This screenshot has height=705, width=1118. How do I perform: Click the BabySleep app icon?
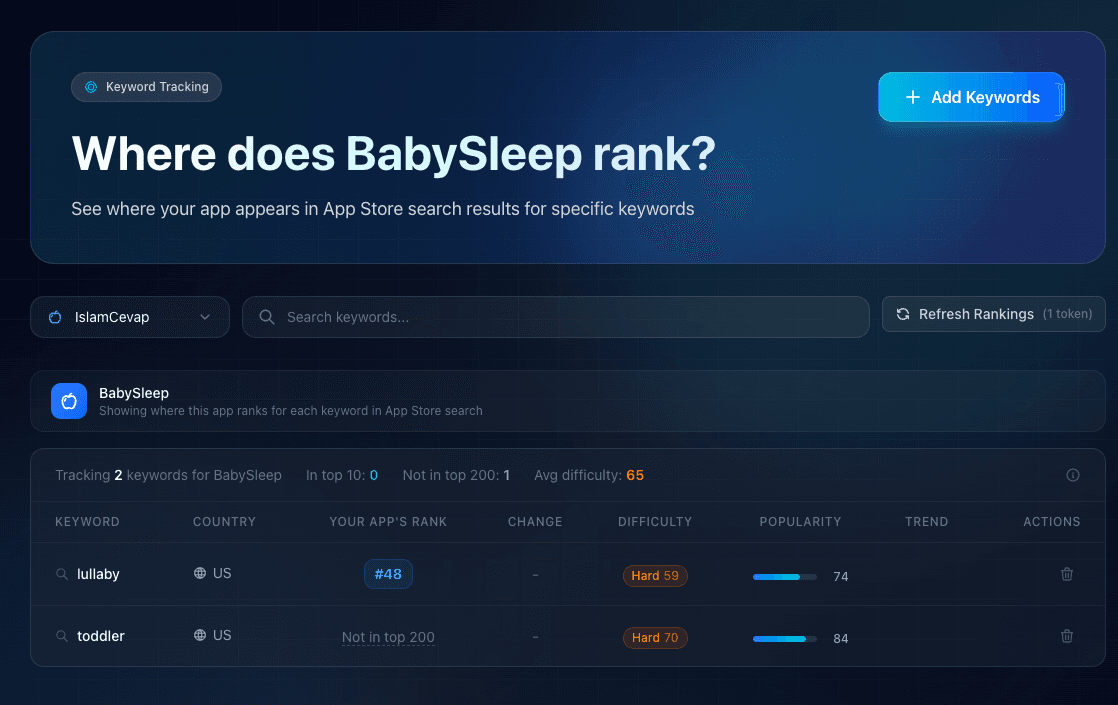click(68, 400)
